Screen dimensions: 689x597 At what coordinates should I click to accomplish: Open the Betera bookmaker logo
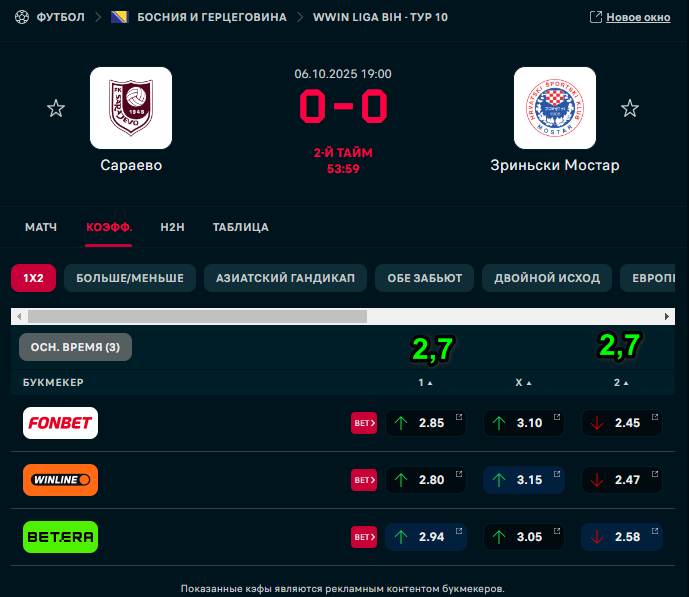pos(60,537)
